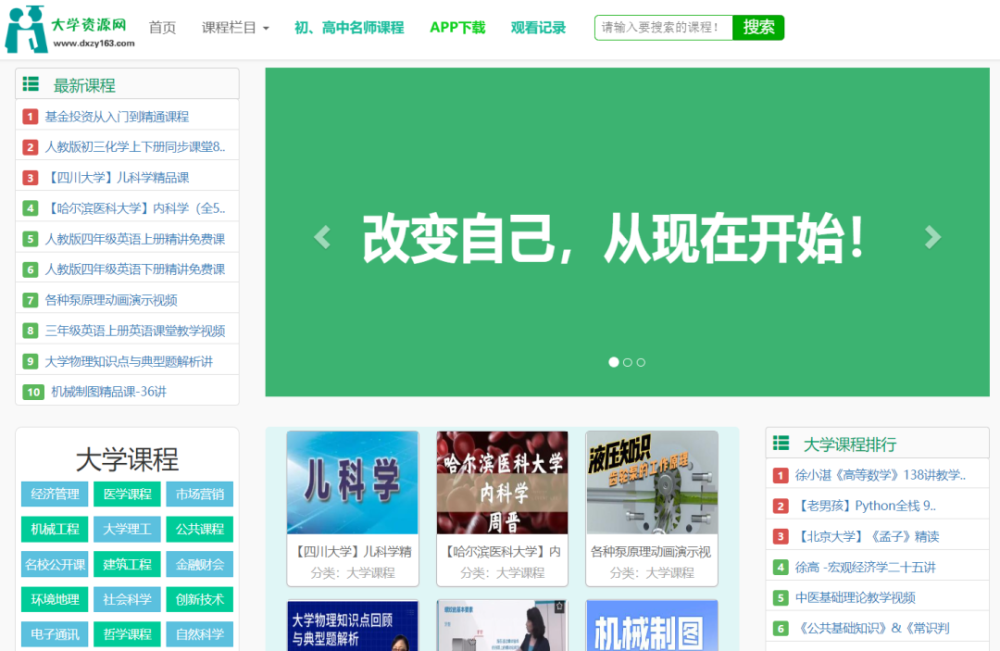
Task: Advance to next carousel slide arrow
Action: click(932, 237)
